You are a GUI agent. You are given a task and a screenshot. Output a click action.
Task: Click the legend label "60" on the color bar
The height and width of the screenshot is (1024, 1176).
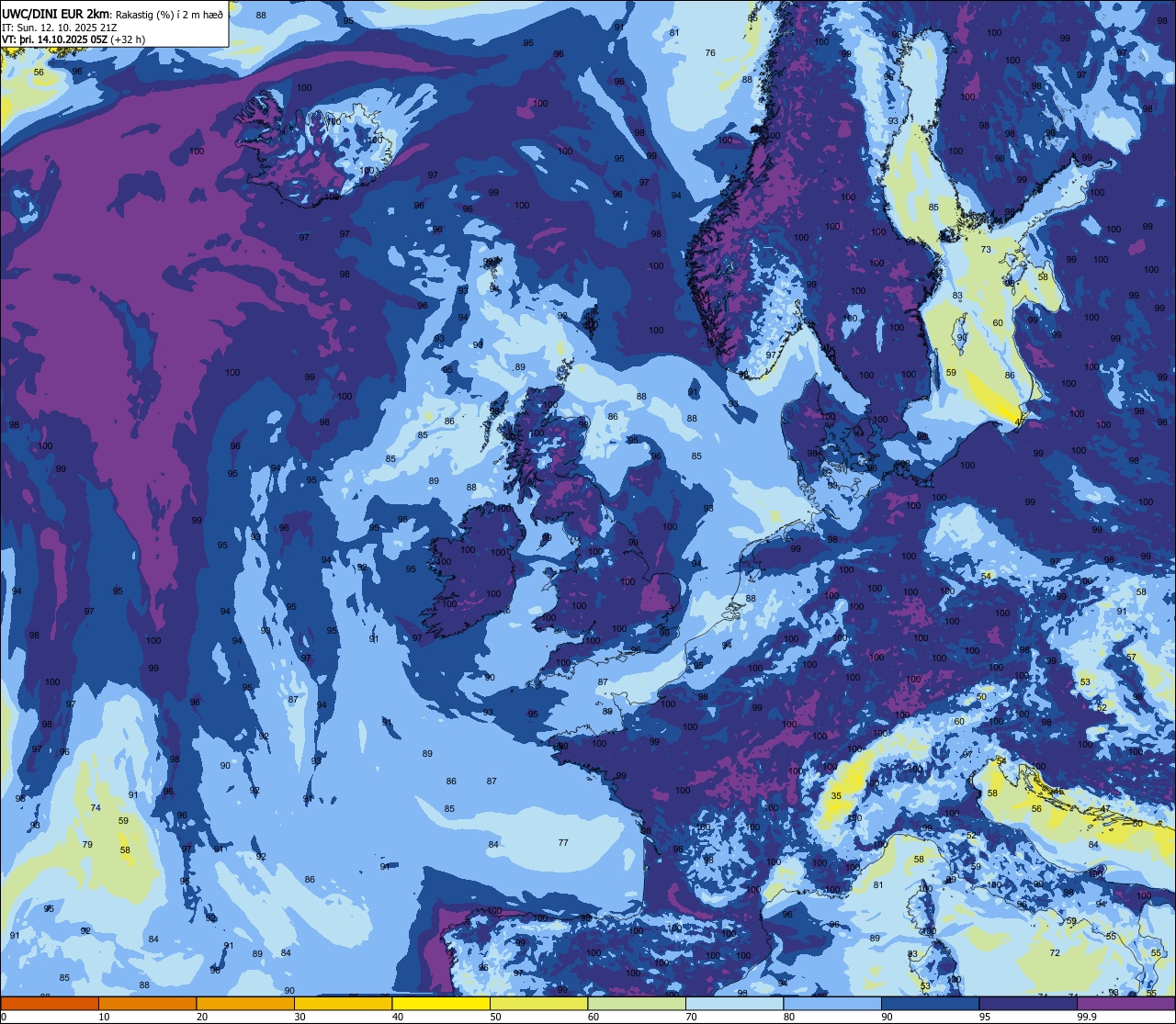594,1017
